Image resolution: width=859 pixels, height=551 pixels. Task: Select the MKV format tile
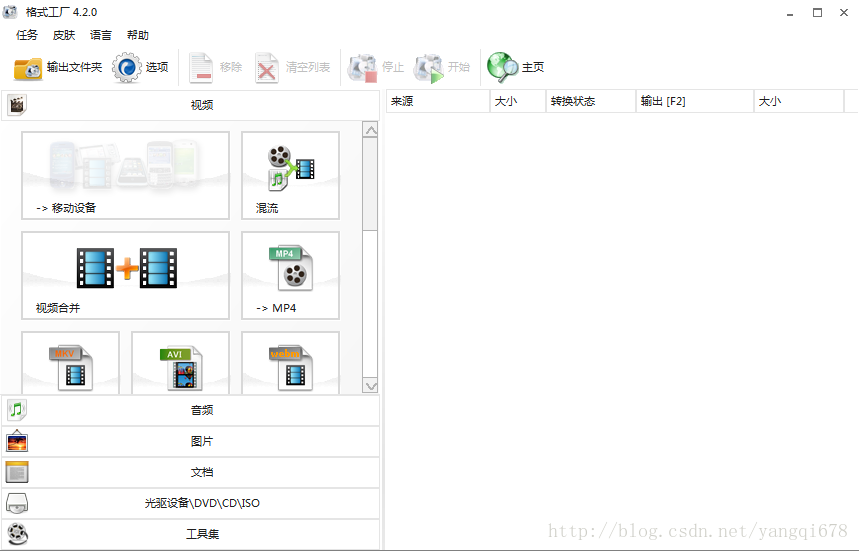point(71,363)
